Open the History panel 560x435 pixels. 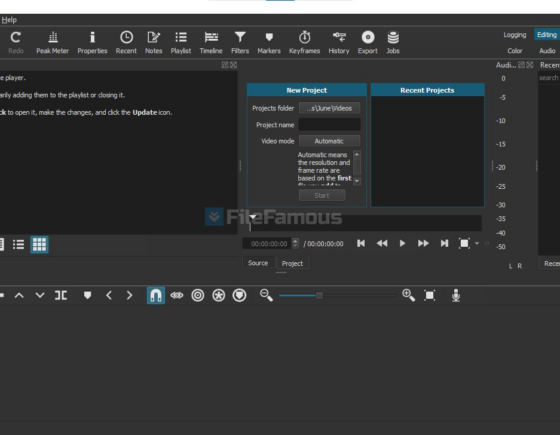pos(339,42)
